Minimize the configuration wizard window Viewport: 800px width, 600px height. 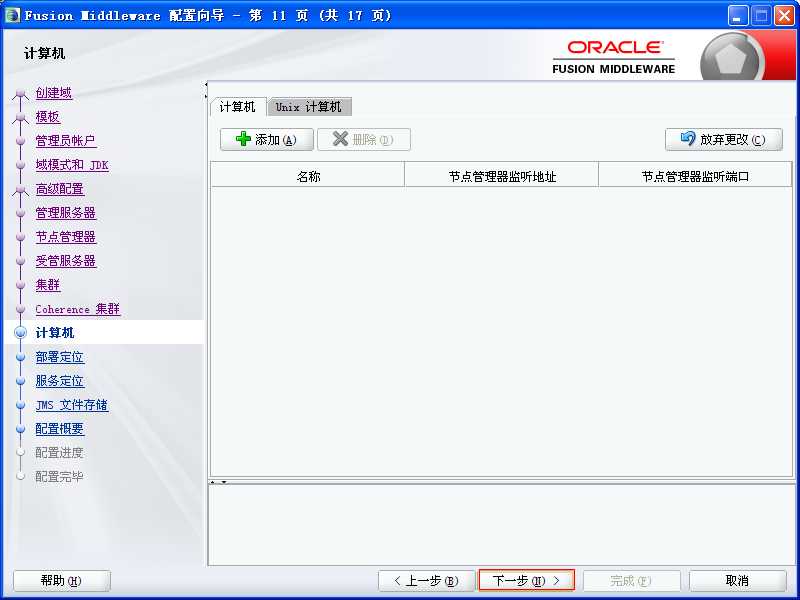pyautogui.click(x=737, y=16)
